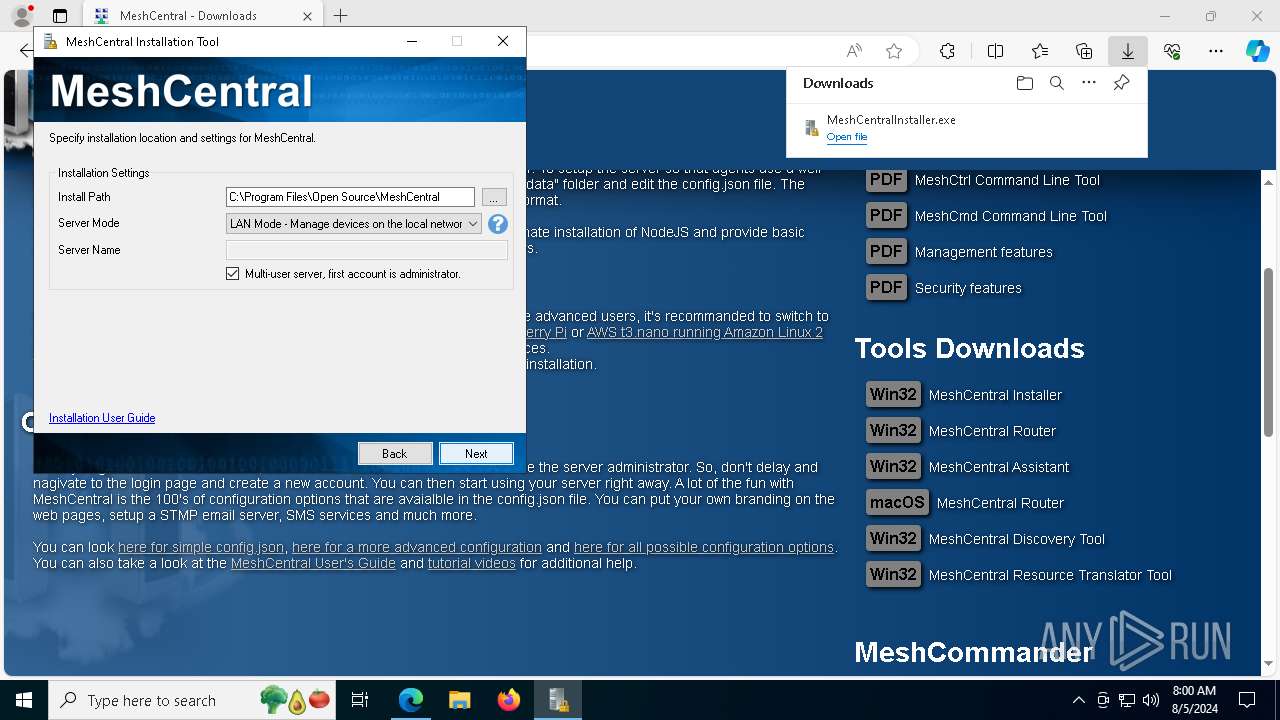Screen dimensions: 1280x720
Task: Click the Server Name input field
Action: (x=367, y=250)
